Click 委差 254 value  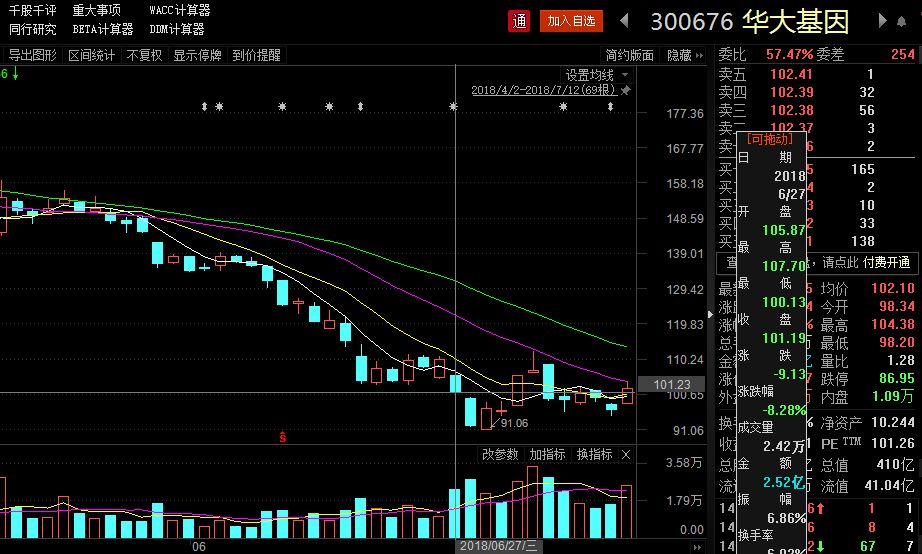[x=903, y=55]
